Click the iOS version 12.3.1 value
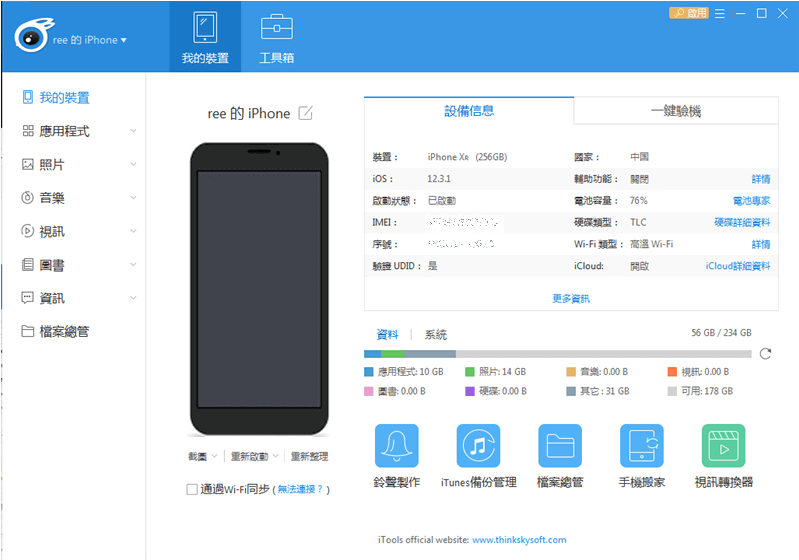Screen dimensions: 799x560 tap(439, 179)
